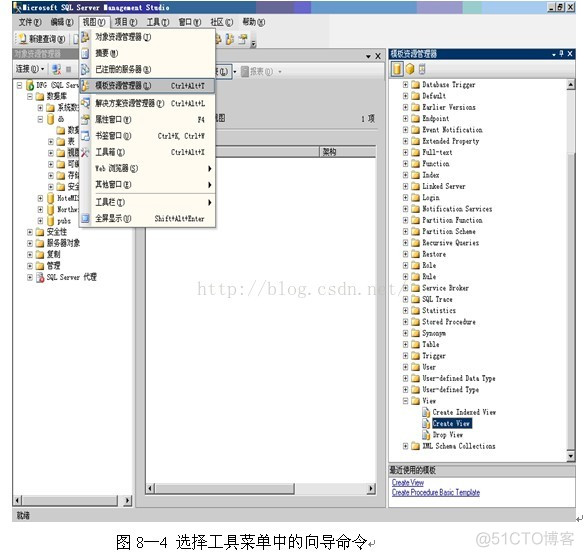
Task: Choose 模板资源管理器 from the menu
Action: [147, 86]
